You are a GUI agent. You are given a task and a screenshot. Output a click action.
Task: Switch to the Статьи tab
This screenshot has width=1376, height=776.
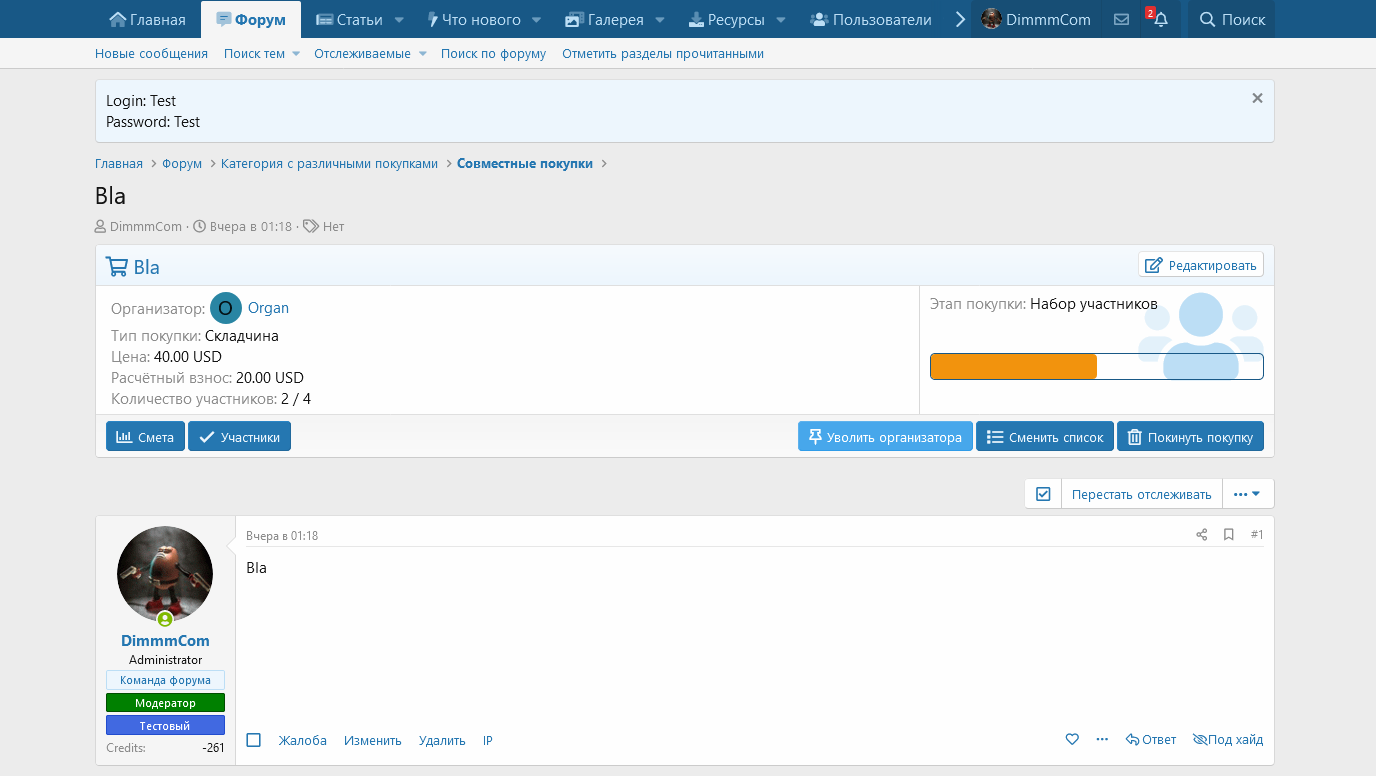pyautogui.click(x=350, y=19)
